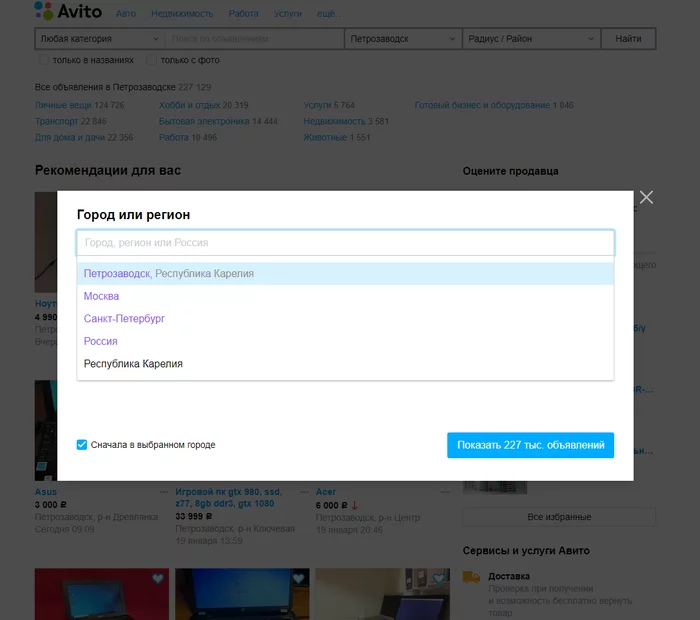The image size is (700, 620).
Task: Open the Авто top menu
Action: point(126,14)
